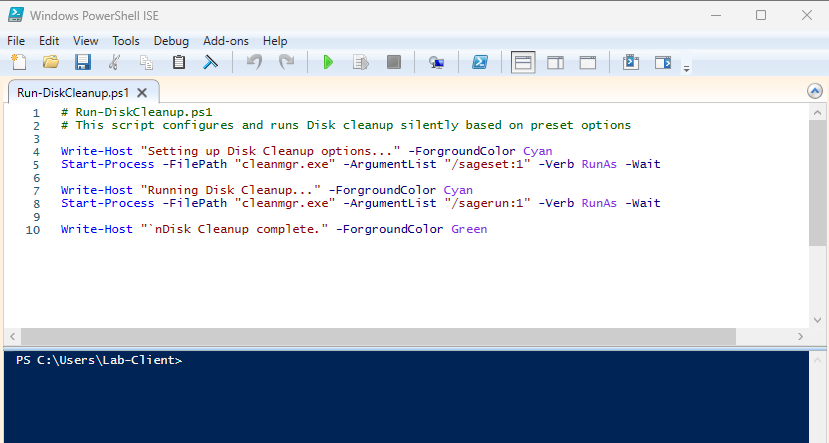829x443 pixels.
Task: Click horizontal scrollbar right arrow
Action: 800,336
